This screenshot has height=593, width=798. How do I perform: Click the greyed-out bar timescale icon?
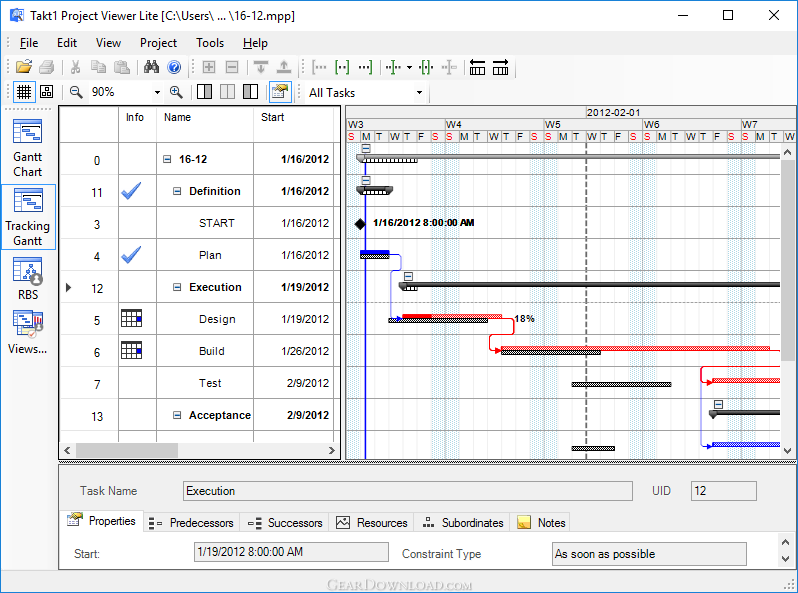449,67
